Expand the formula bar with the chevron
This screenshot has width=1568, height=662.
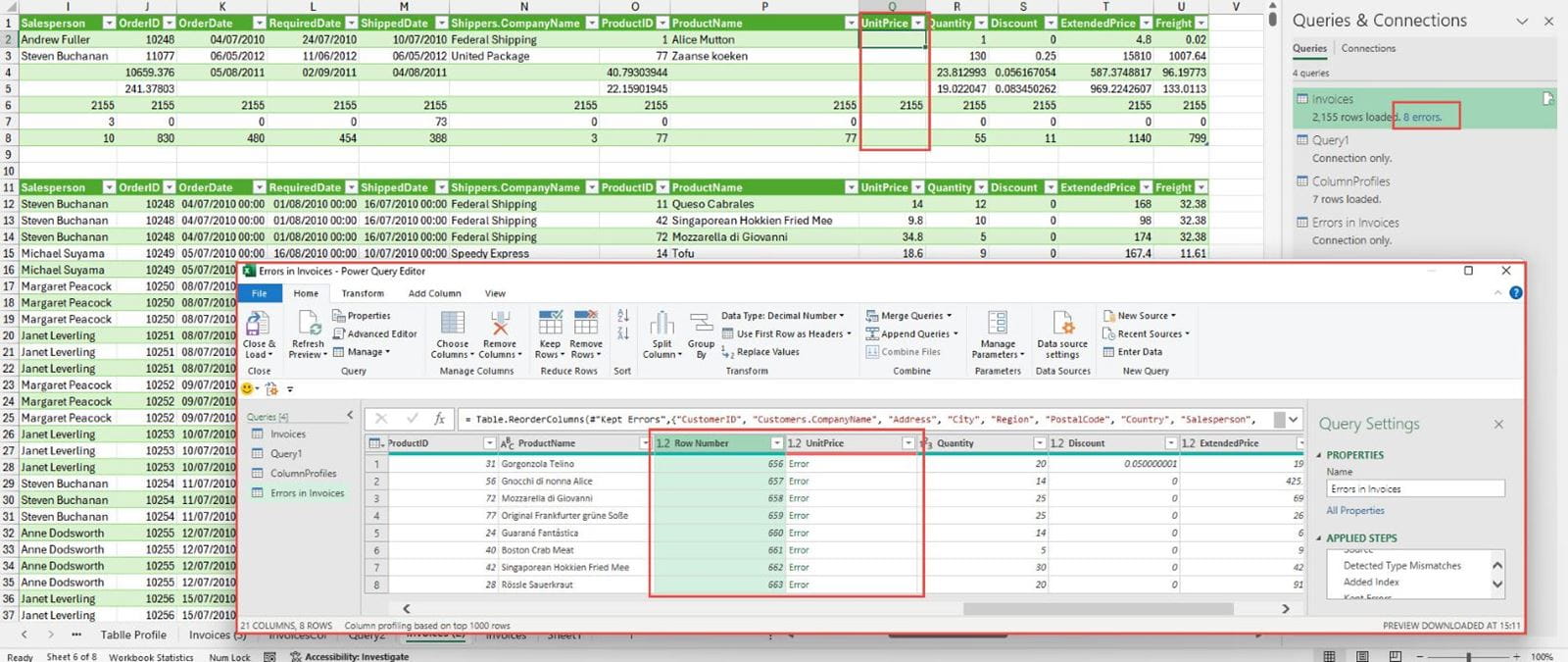pos(1294,420)
